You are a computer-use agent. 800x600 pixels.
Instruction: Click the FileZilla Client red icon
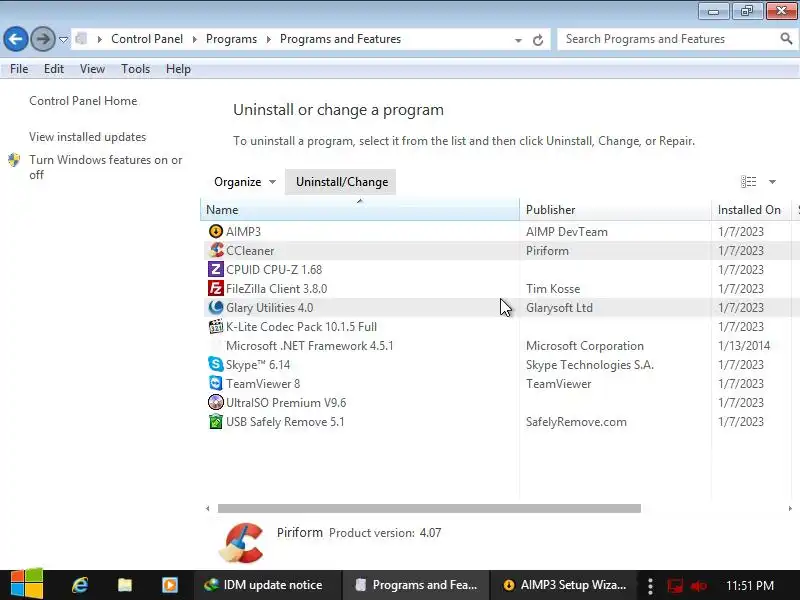(216, 289)
